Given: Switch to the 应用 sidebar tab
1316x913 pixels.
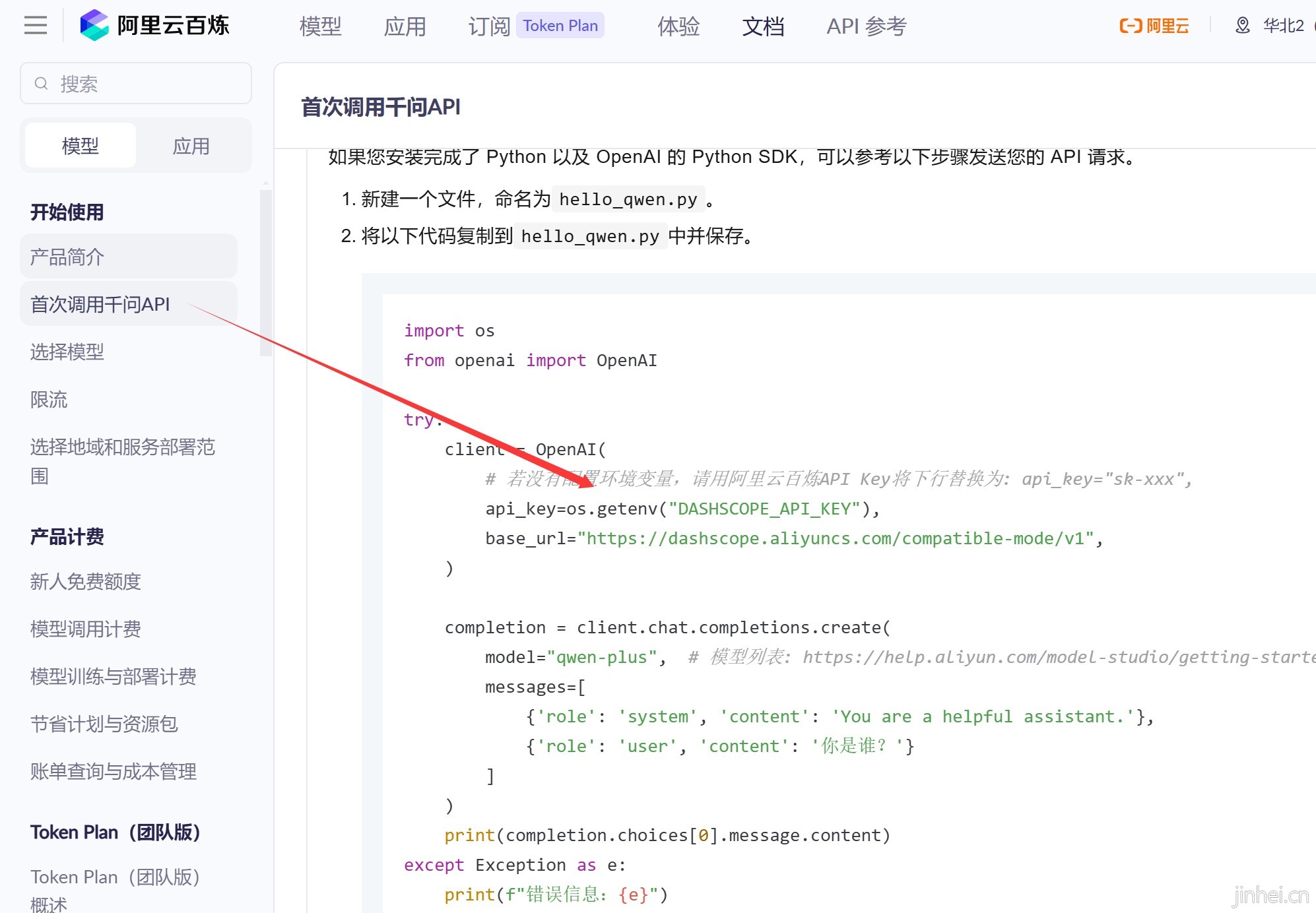Looking at the screenshot, I should [191, 146].
